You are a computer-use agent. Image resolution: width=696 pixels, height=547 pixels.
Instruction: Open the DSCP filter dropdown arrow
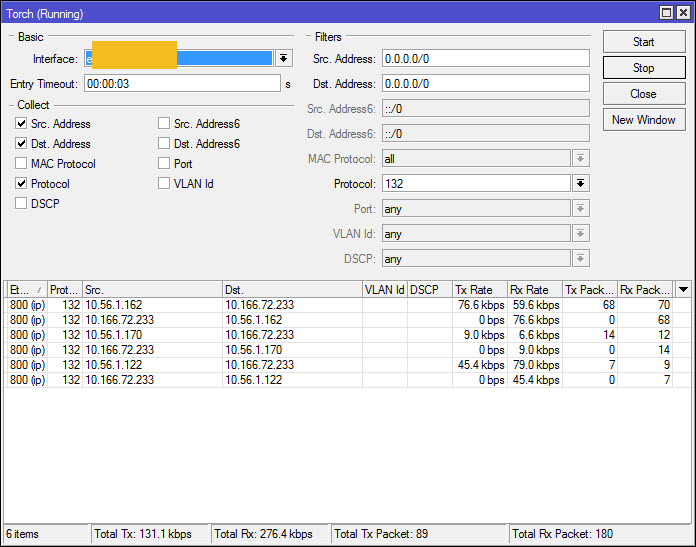point(581,258)
